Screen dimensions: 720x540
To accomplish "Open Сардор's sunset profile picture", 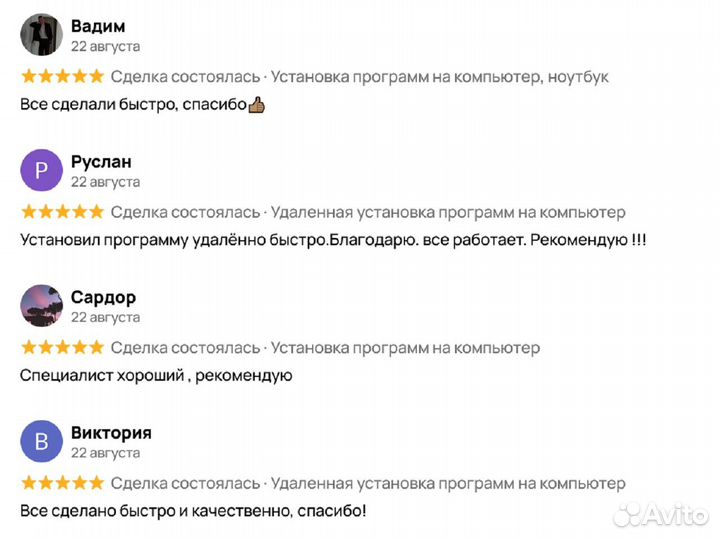I will coord(42,306).
